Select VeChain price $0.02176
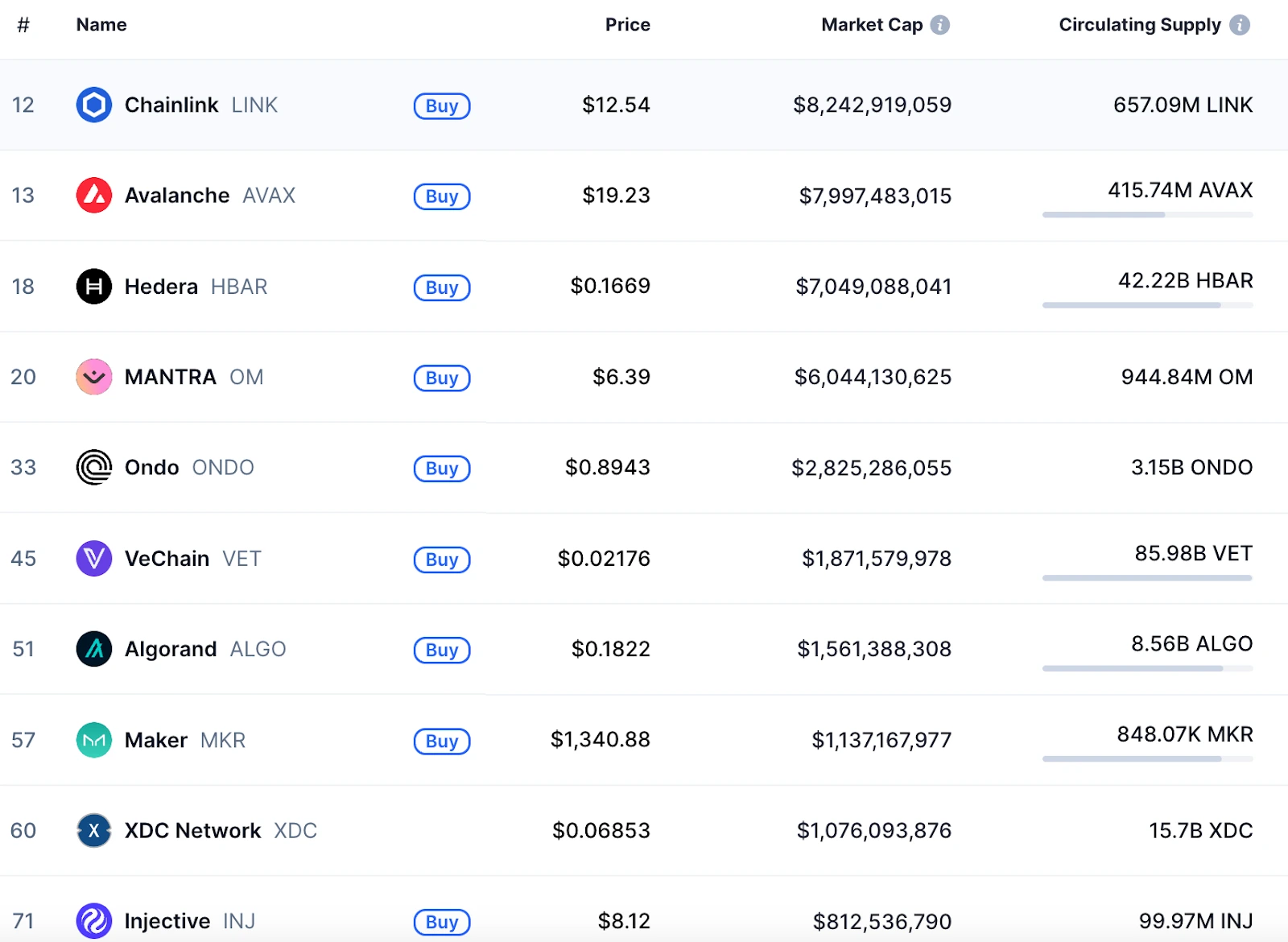This screenshot has width=1288, height=942. coord(604,558)
